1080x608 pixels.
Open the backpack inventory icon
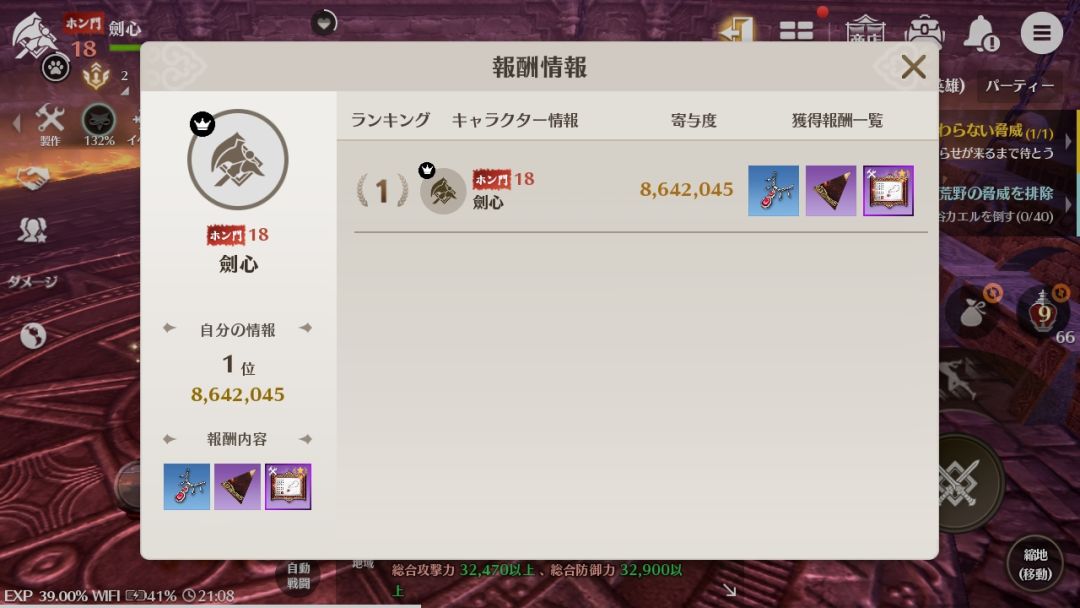[x=924, y=32]
